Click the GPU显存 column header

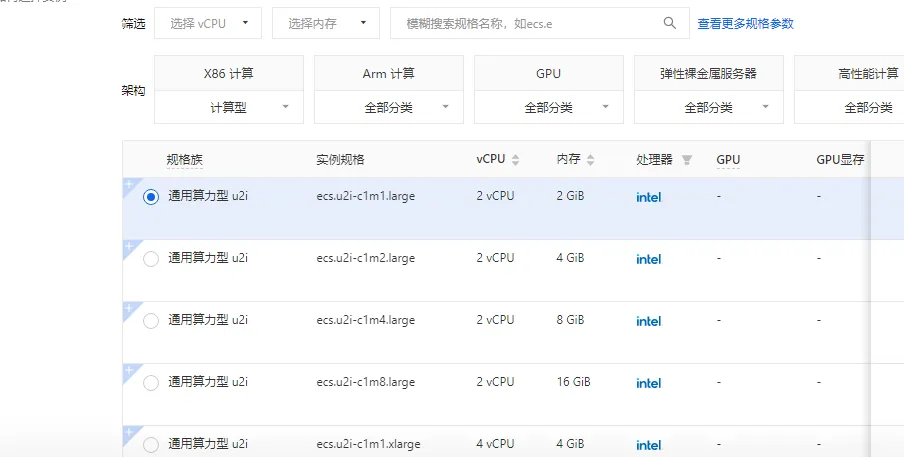point(840,160)
